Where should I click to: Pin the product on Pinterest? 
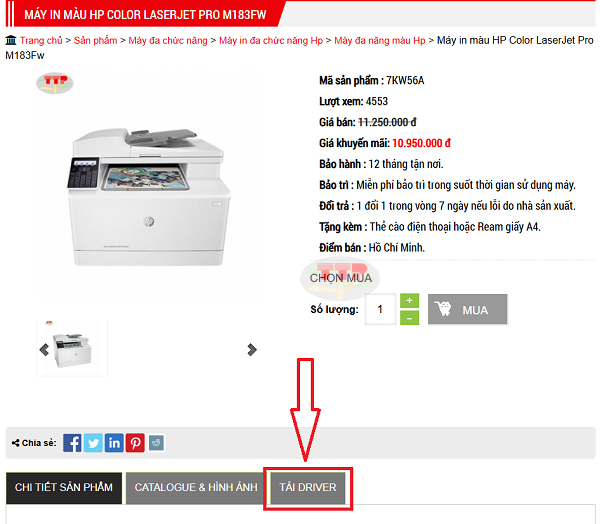point(135,443)
